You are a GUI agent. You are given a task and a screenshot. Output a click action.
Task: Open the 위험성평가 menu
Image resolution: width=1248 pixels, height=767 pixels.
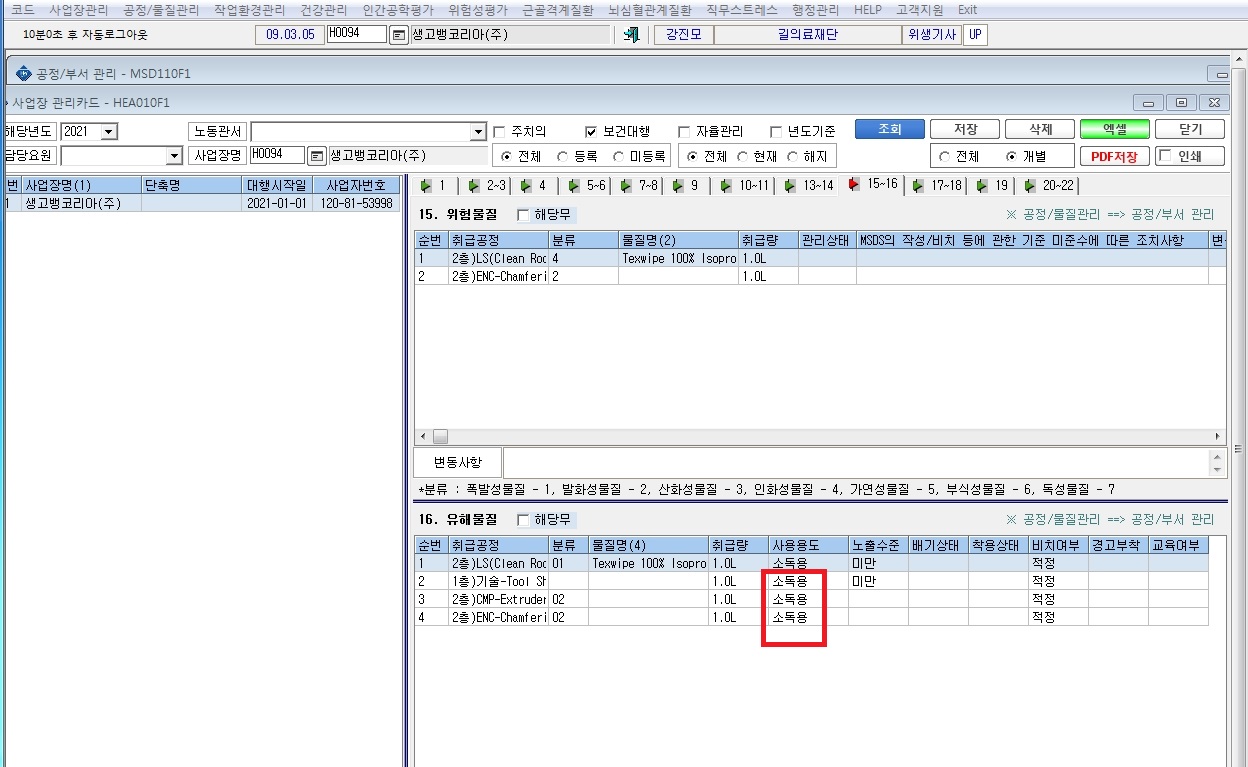coord(478,9)
